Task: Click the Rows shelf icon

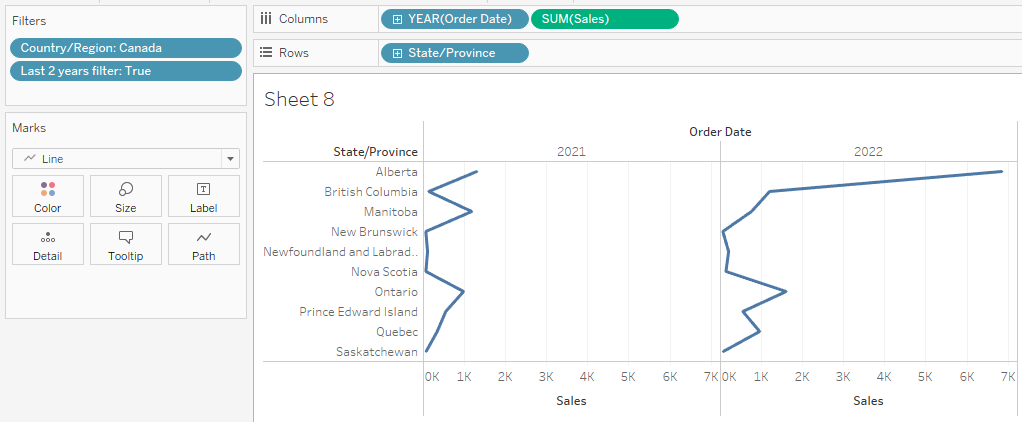Action: coord(266,53)
